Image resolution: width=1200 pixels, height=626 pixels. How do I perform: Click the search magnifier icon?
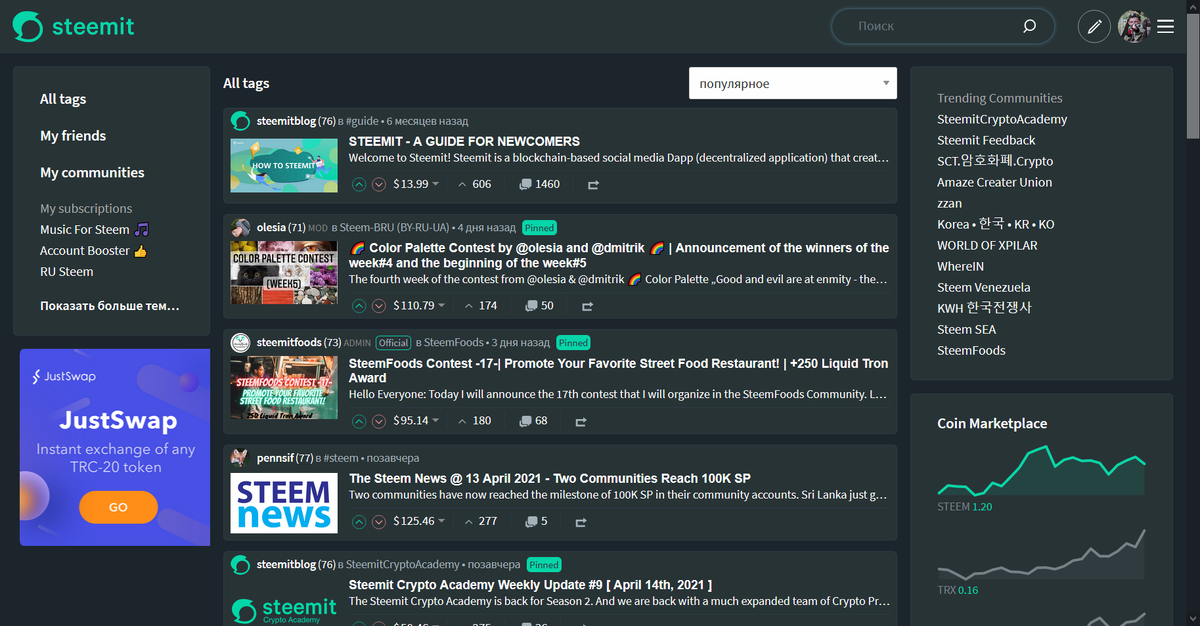pos(1029,26)
